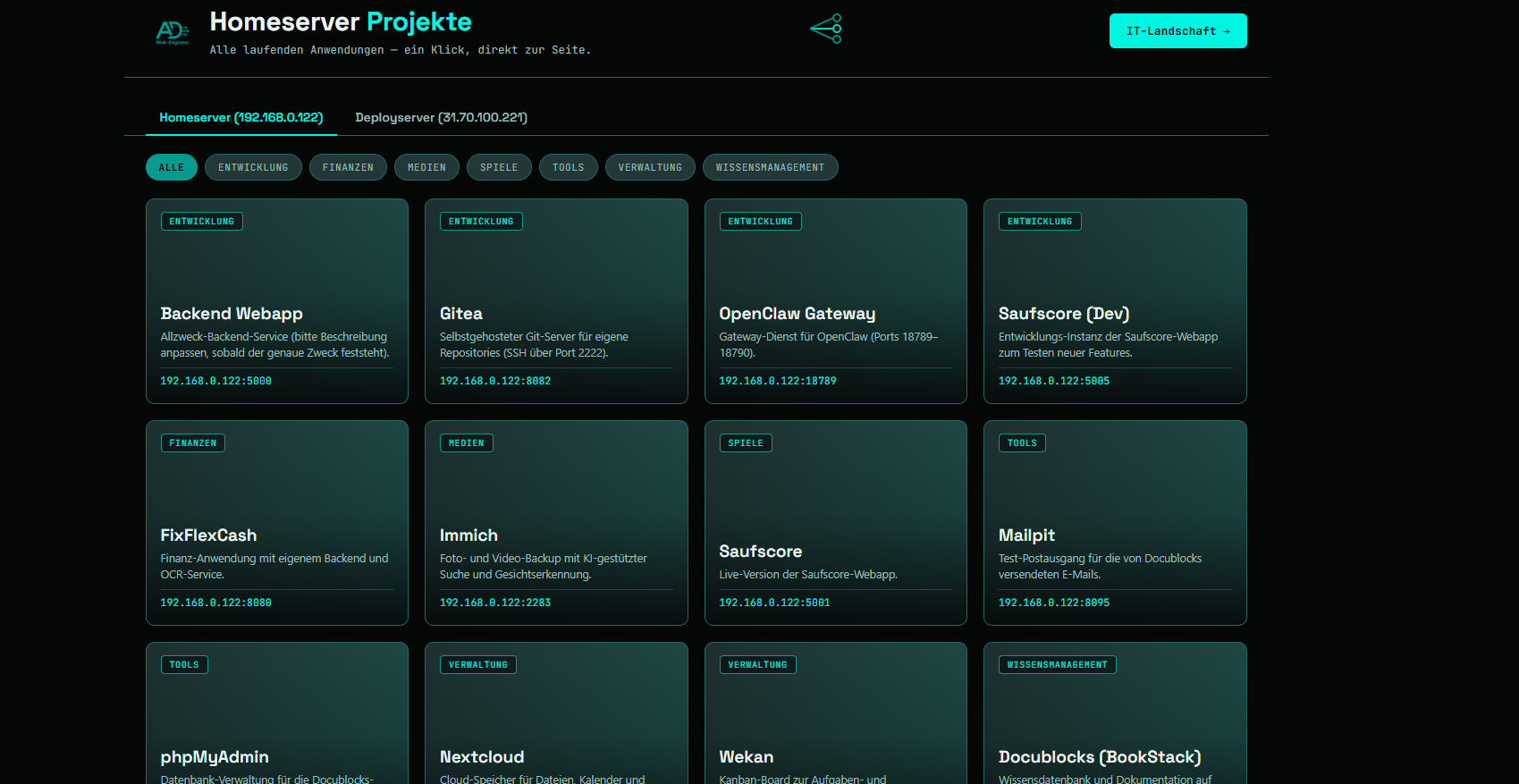This screenshot has width=1519, height=784.
Task: Open the OpenClaw Gateway card
Action: click(x=836, y=301)
